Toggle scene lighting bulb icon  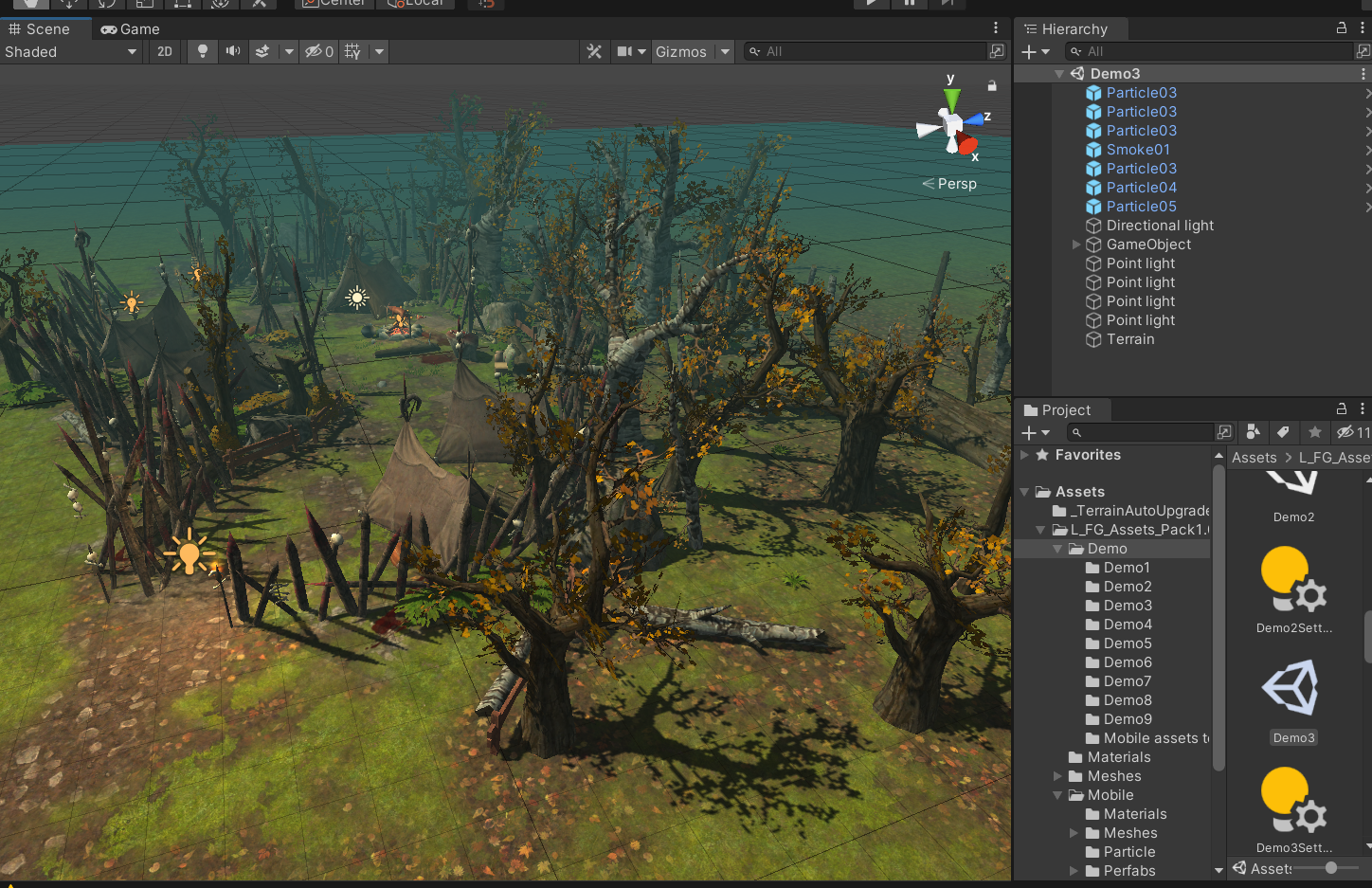click(x=202, y=51)
